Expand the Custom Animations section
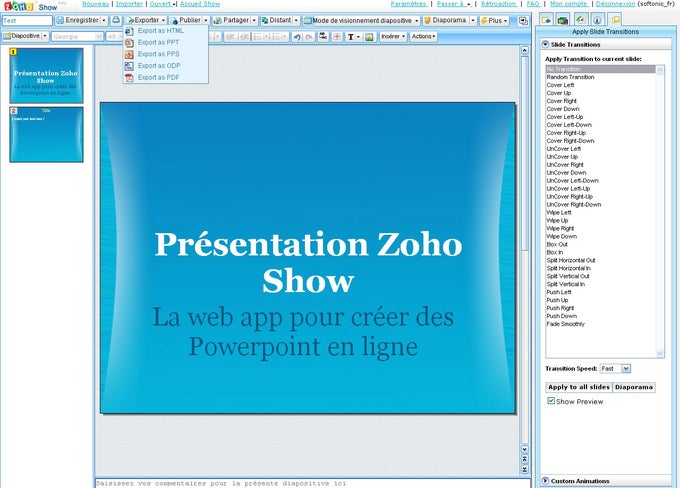Screen dimensions: 680x488 [x=545, y=481]
